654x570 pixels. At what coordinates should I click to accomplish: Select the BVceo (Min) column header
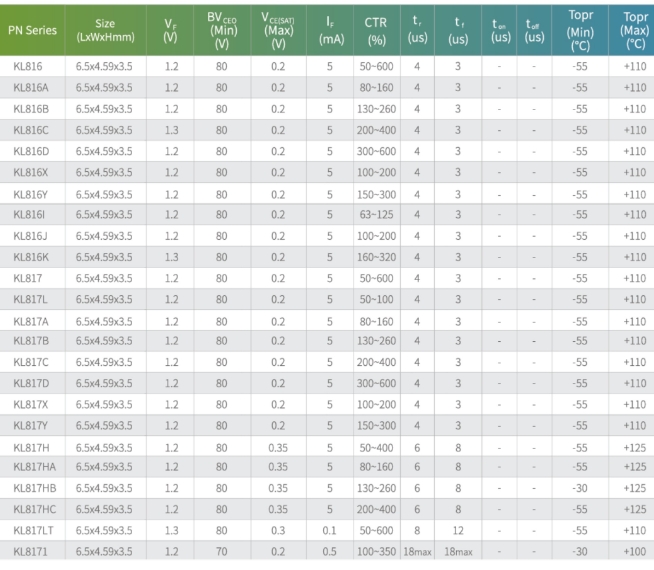click(222, 30)
